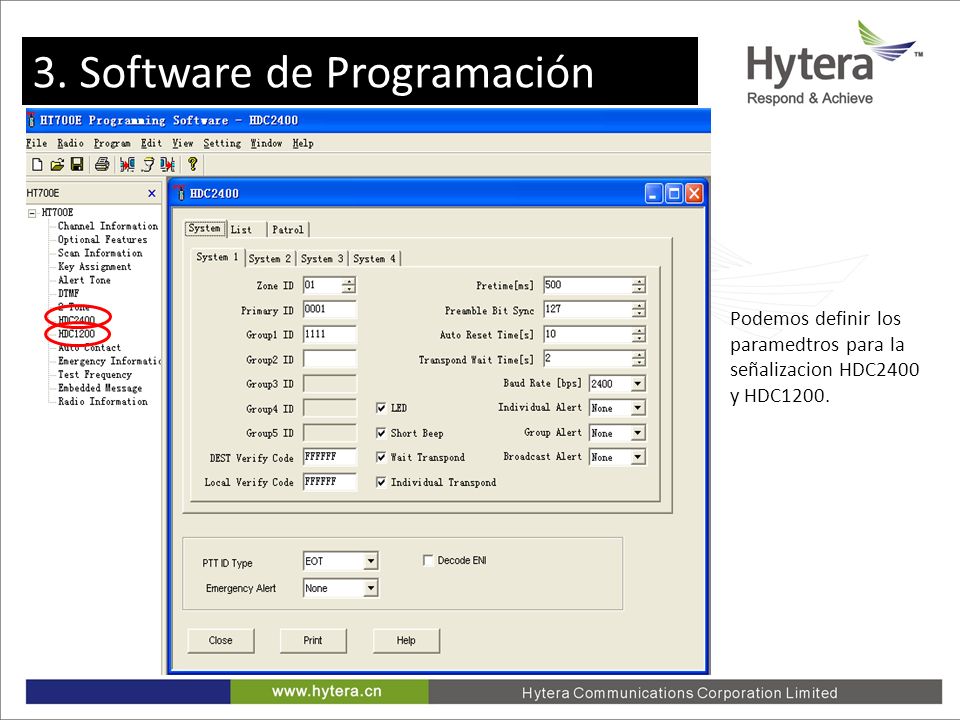Switch to the System 2 sub-tab
Screen dimensions: 960x720
tap(270, 259)
